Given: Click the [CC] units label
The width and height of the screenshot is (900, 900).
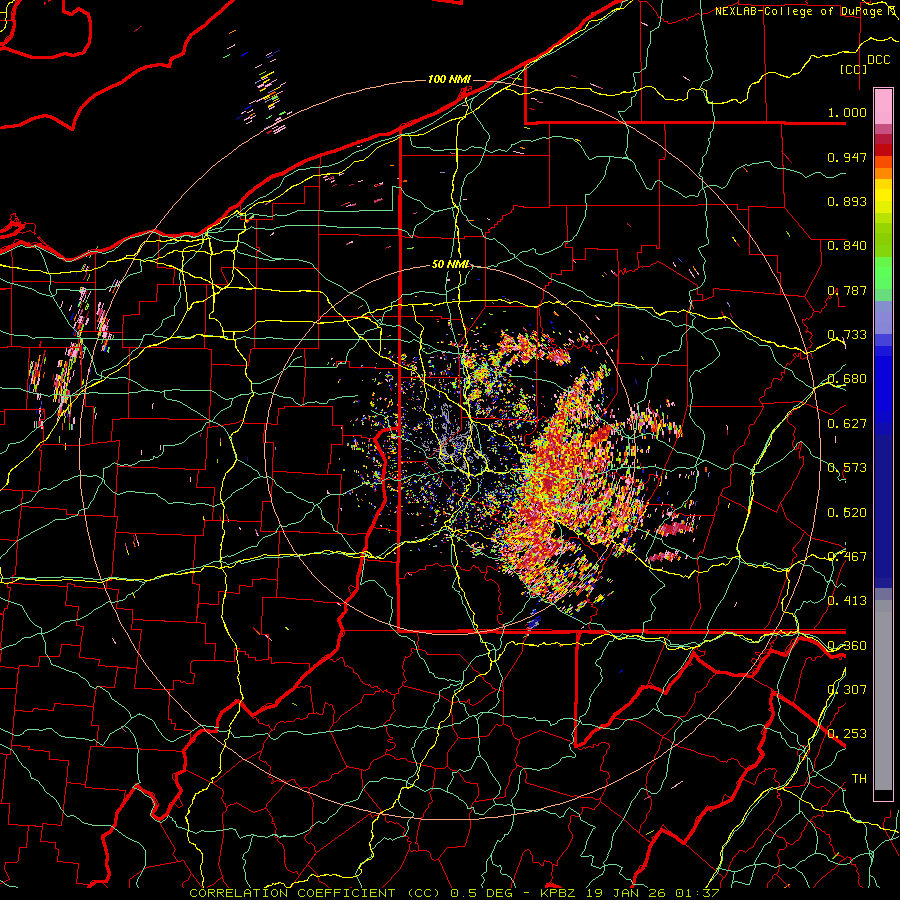Looking at the screenshot, I should tap(853, 69).
